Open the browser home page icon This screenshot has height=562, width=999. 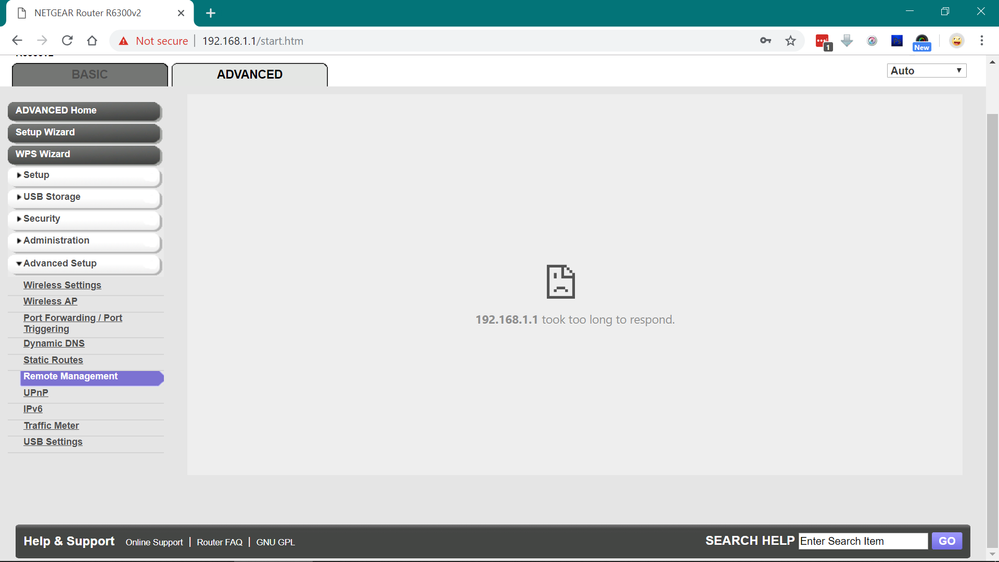pyautogui.click(x=92, y=41)
